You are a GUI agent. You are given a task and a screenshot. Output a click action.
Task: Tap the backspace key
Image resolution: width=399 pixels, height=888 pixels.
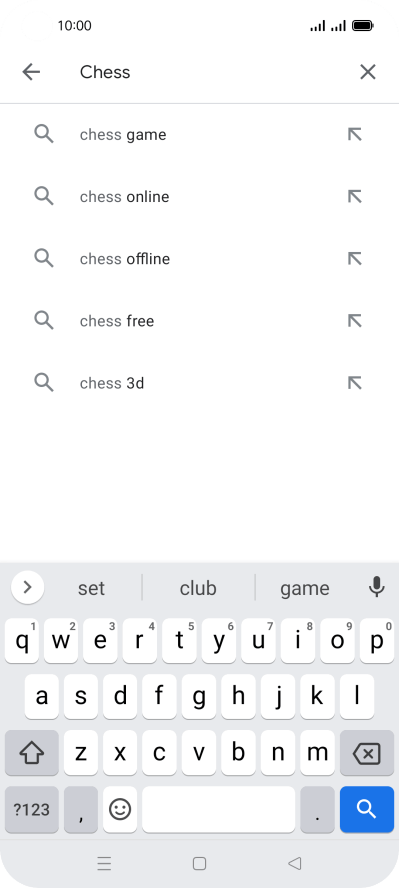[x=367, y=753]
